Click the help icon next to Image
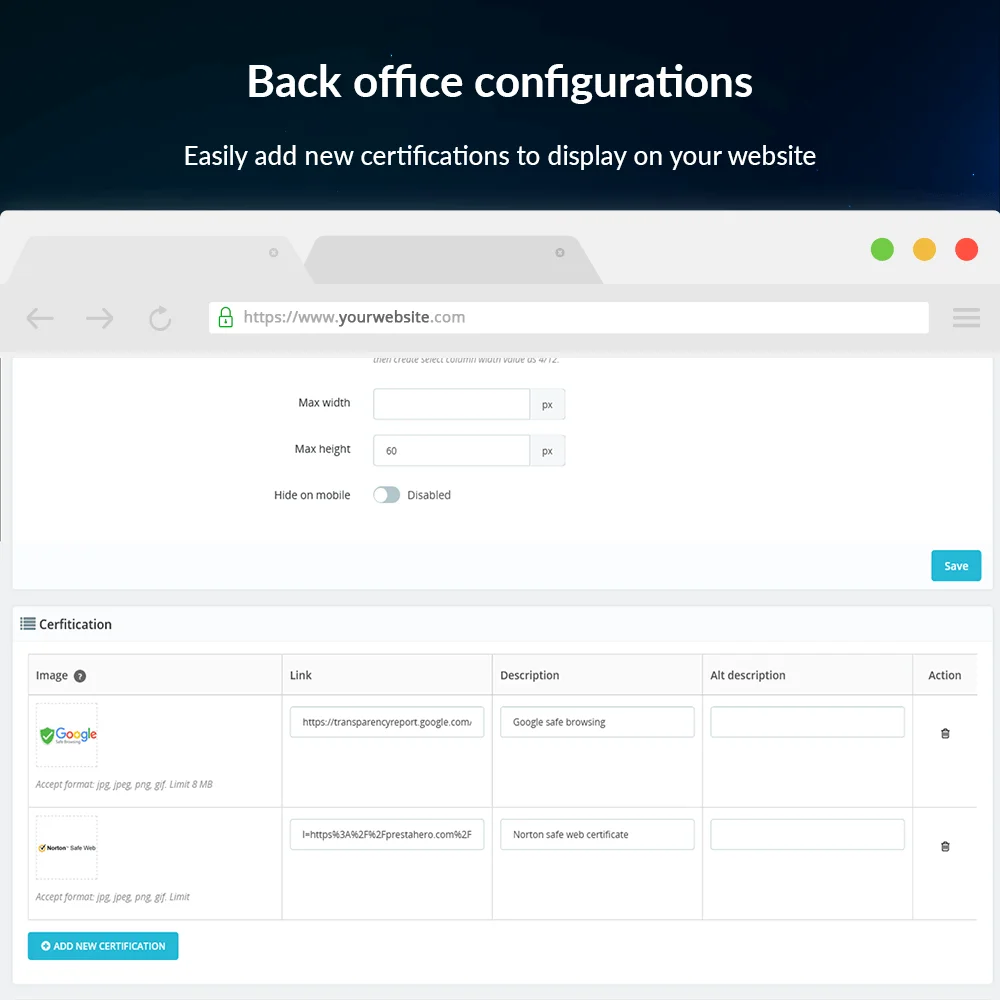This screenshot has height=1000, width=1000. (80, 676)
